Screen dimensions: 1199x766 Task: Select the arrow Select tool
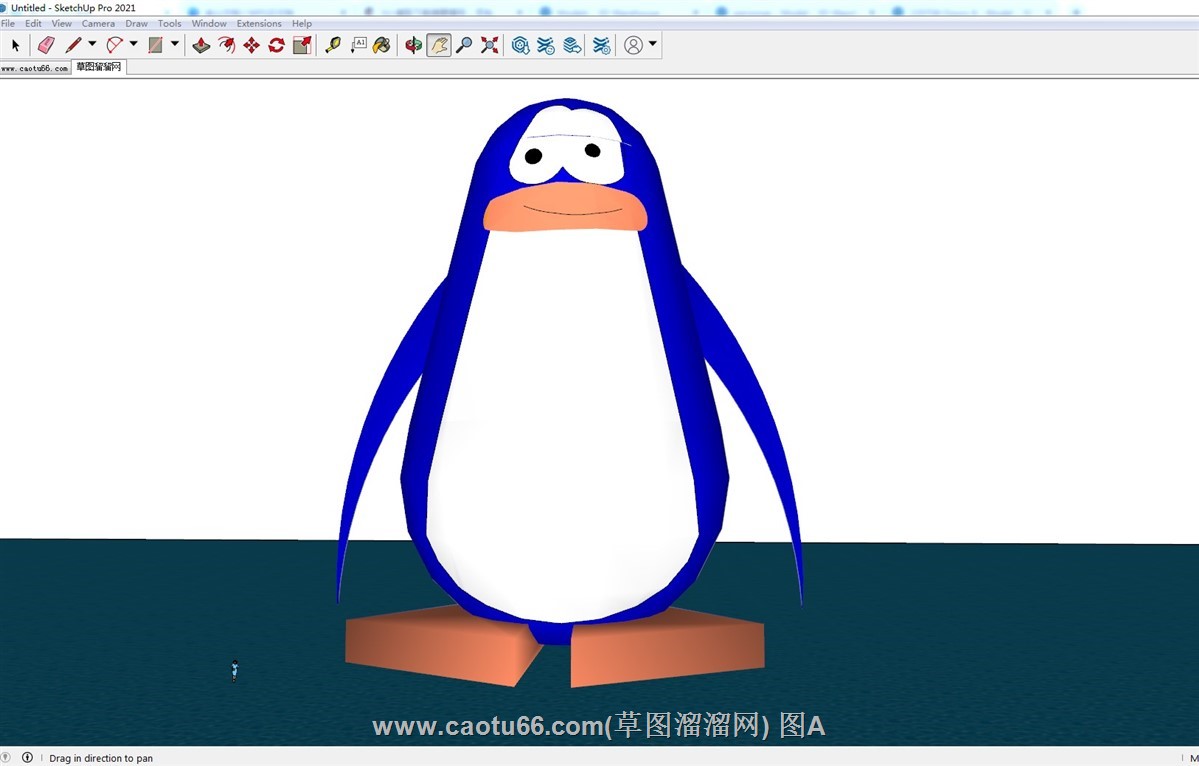(15, 45)
